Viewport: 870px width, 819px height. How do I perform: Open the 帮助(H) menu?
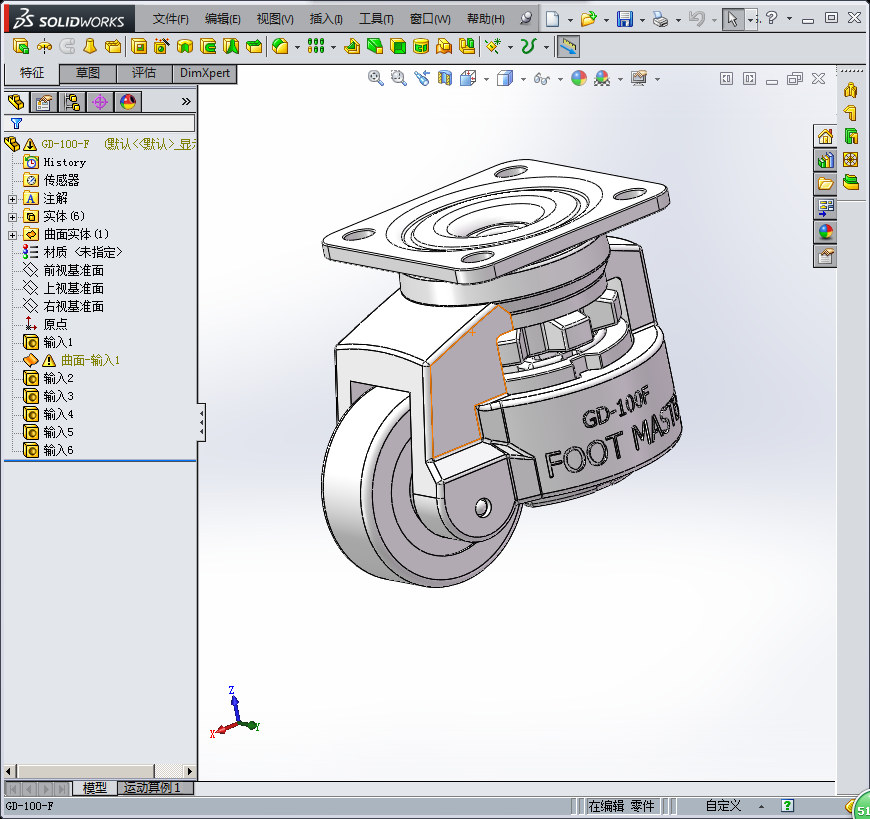[x=485, y=19]
